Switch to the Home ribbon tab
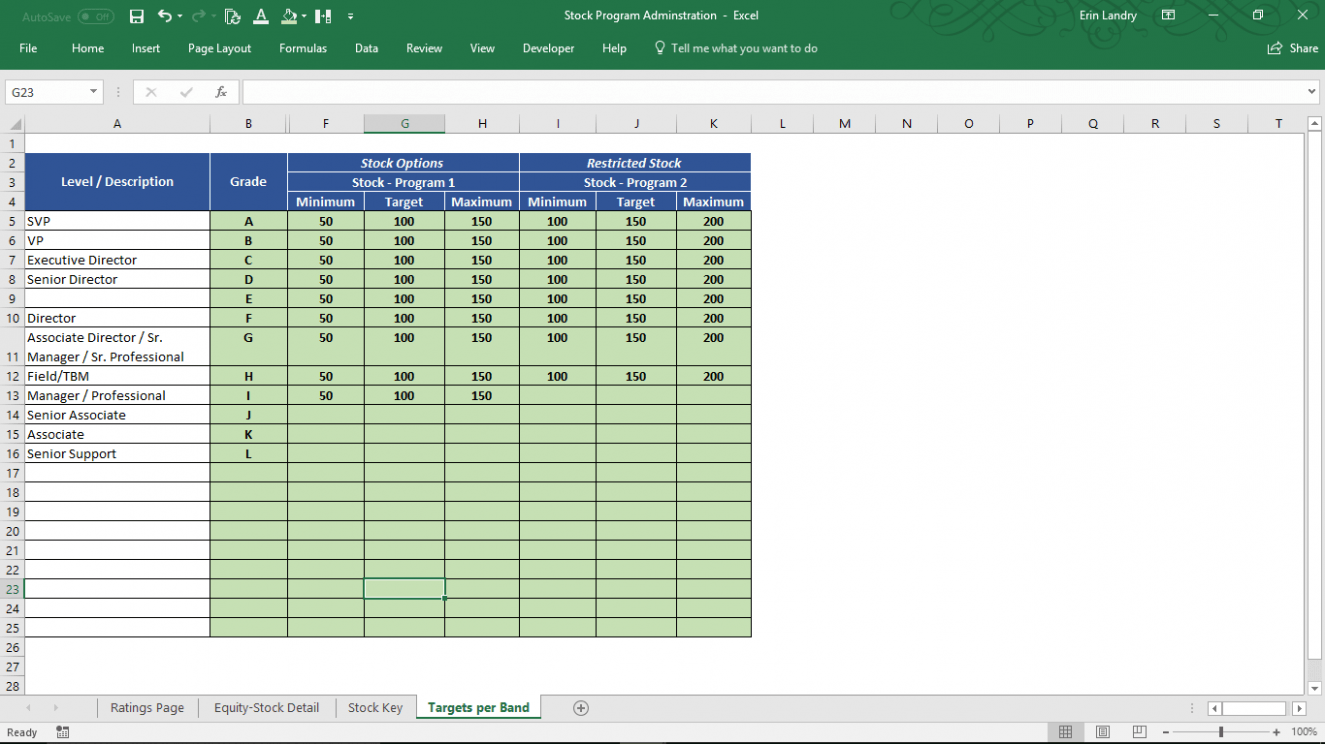The image size is (1325, 744). point(88,48)
